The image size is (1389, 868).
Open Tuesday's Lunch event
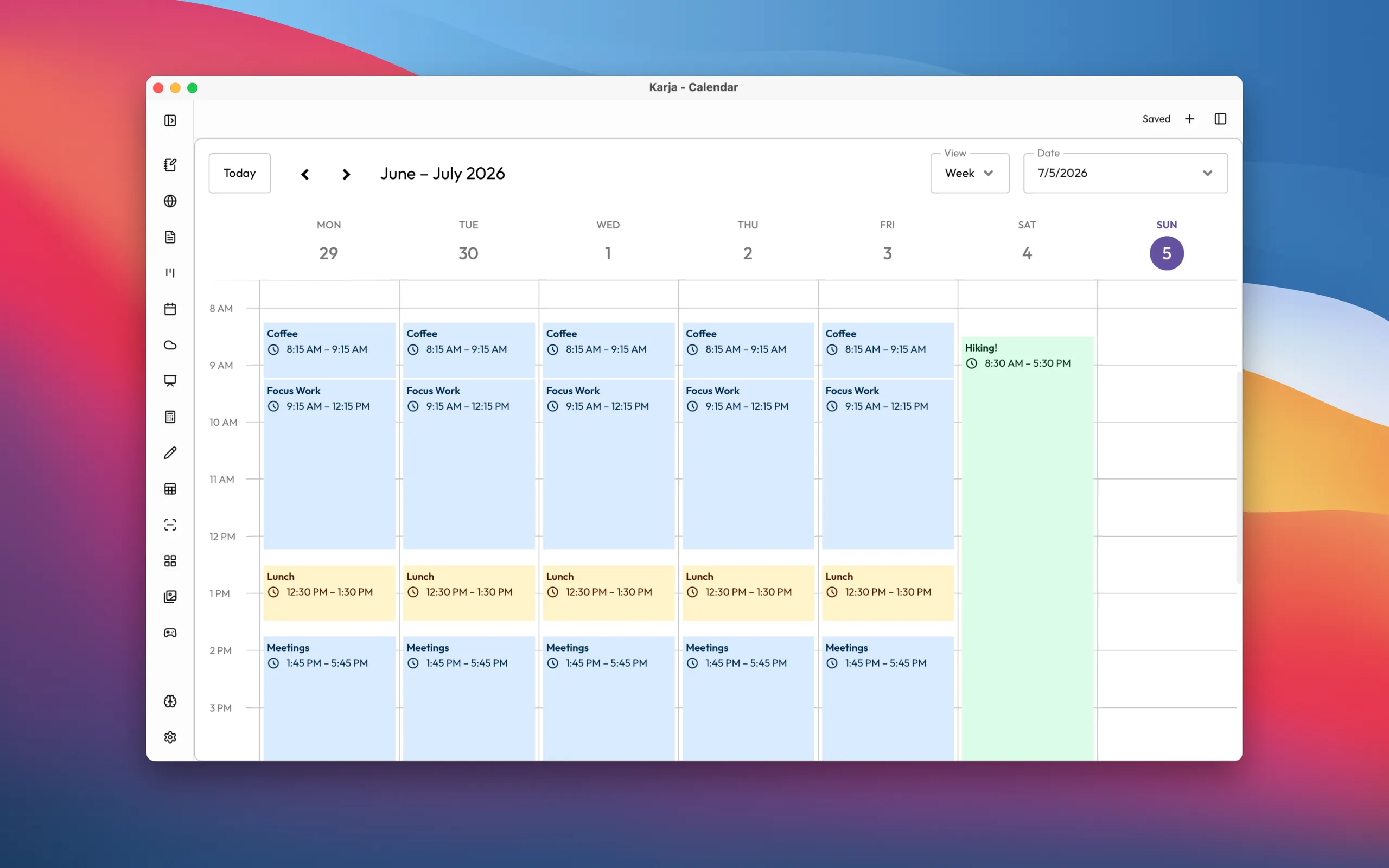468,592
